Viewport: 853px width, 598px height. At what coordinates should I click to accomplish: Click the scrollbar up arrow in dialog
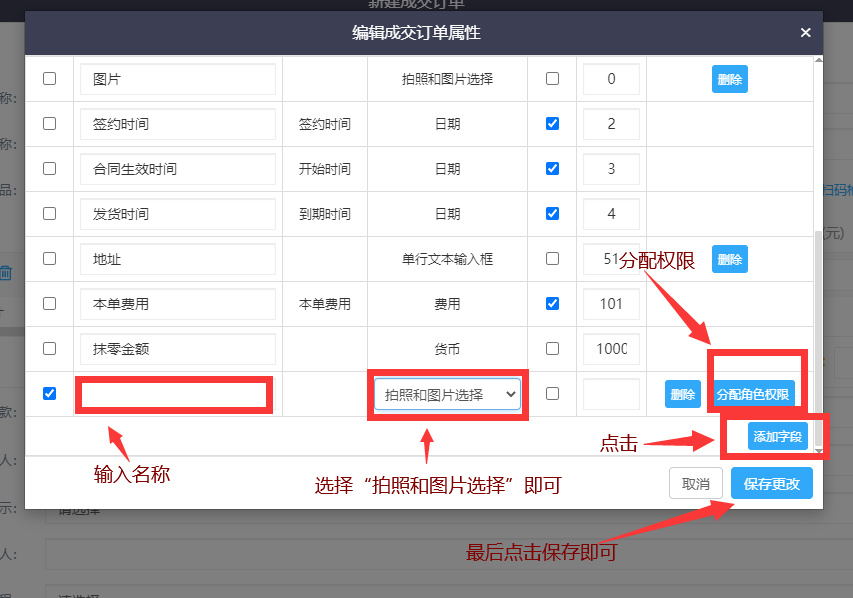[818, 60]
